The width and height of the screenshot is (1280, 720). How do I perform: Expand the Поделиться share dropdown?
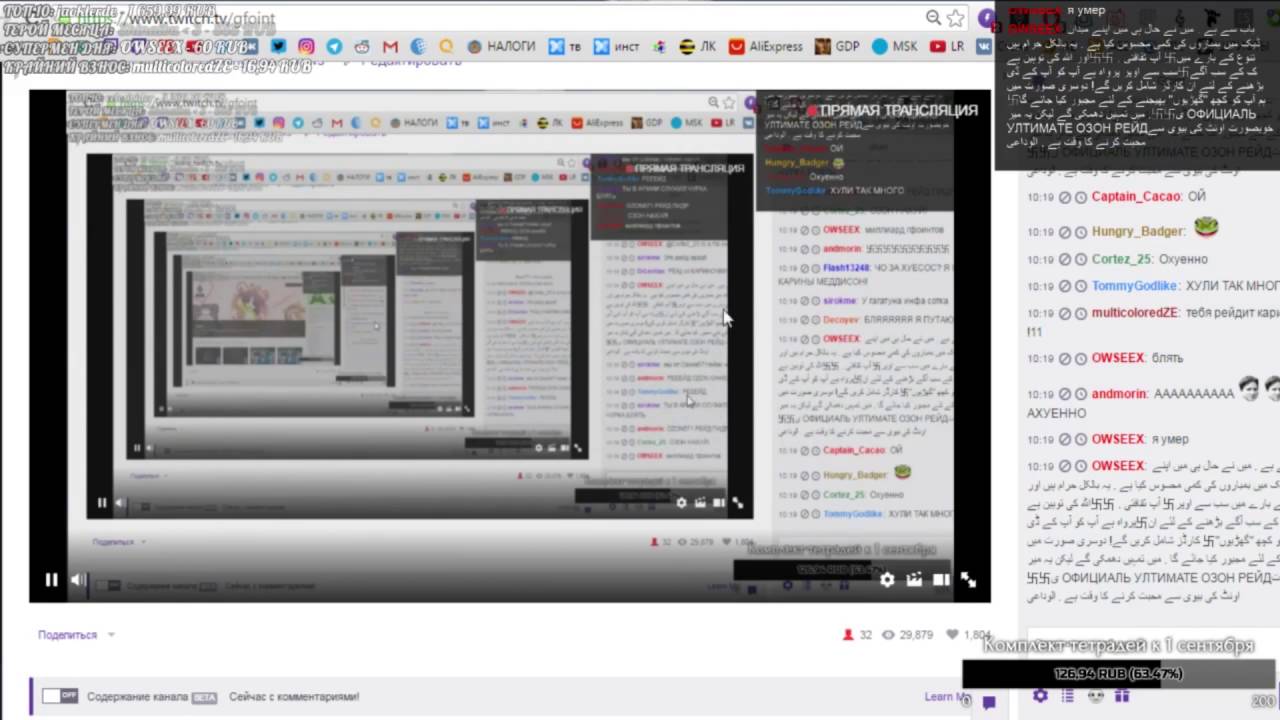pos(77,635)
